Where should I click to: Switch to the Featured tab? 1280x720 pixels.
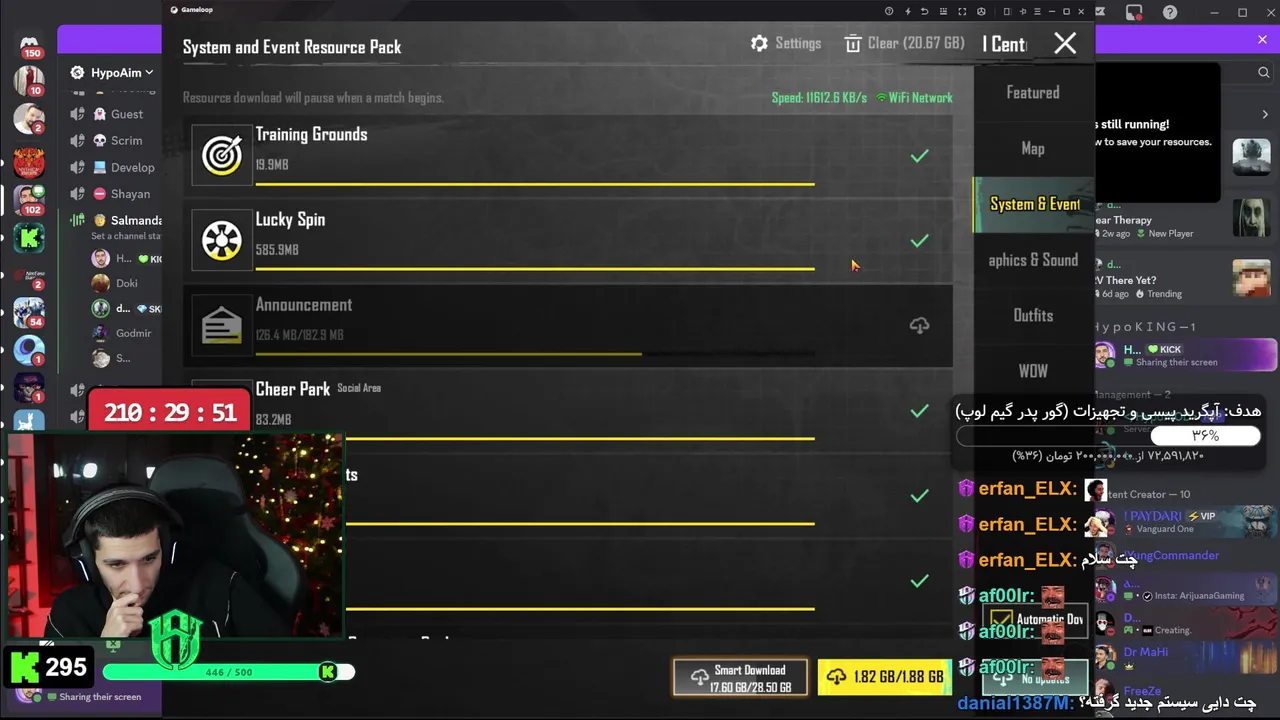click(x=1033, y=92)
